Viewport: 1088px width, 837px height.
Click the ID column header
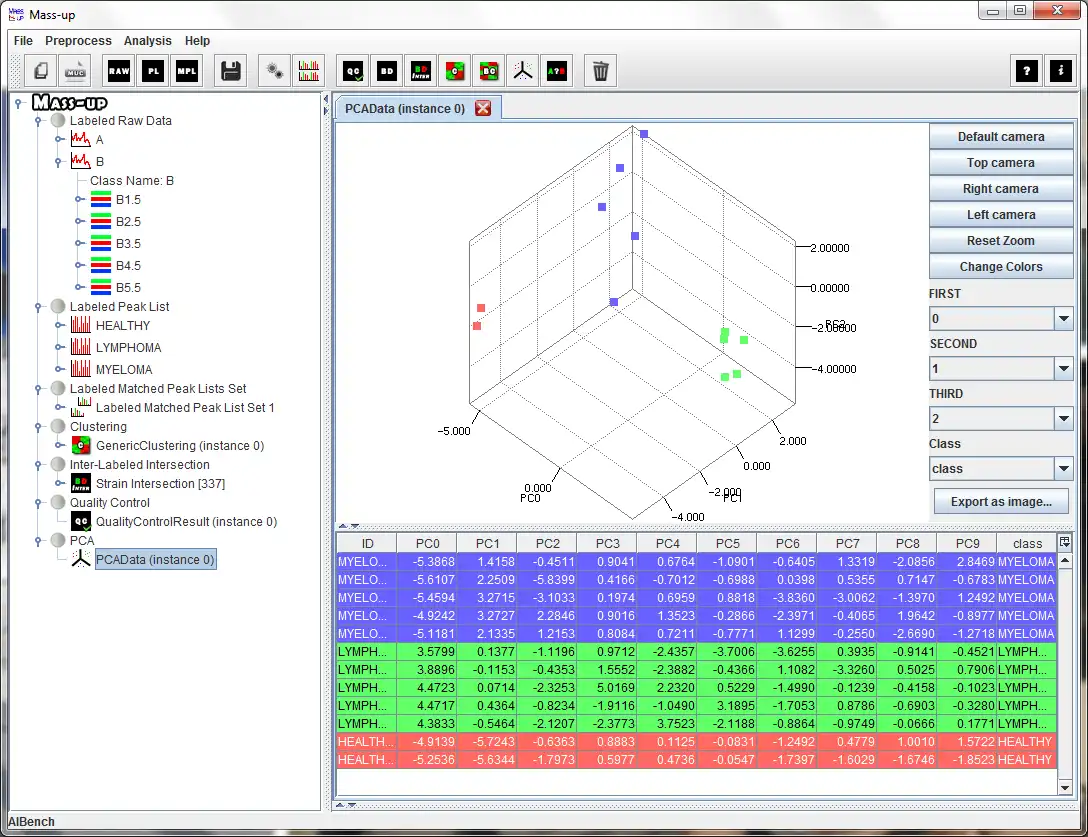click(x=367, y=543)
